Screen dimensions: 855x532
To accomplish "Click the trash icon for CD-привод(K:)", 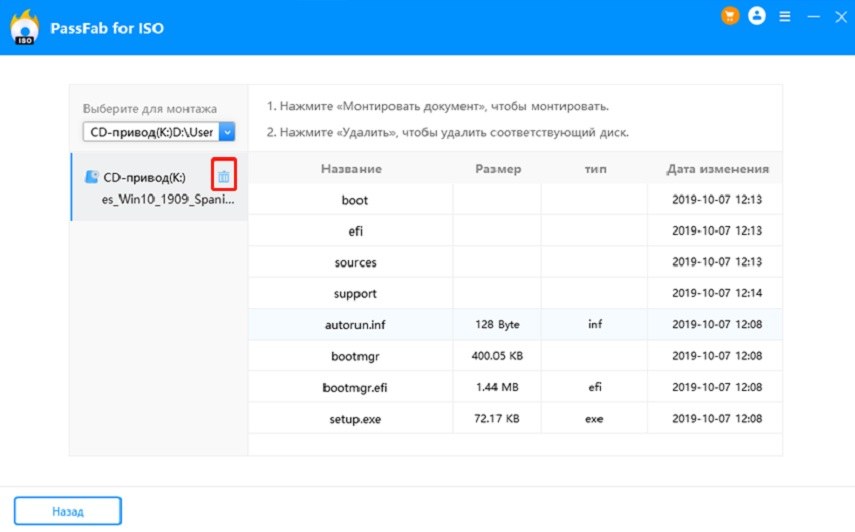I will (224, 176).
